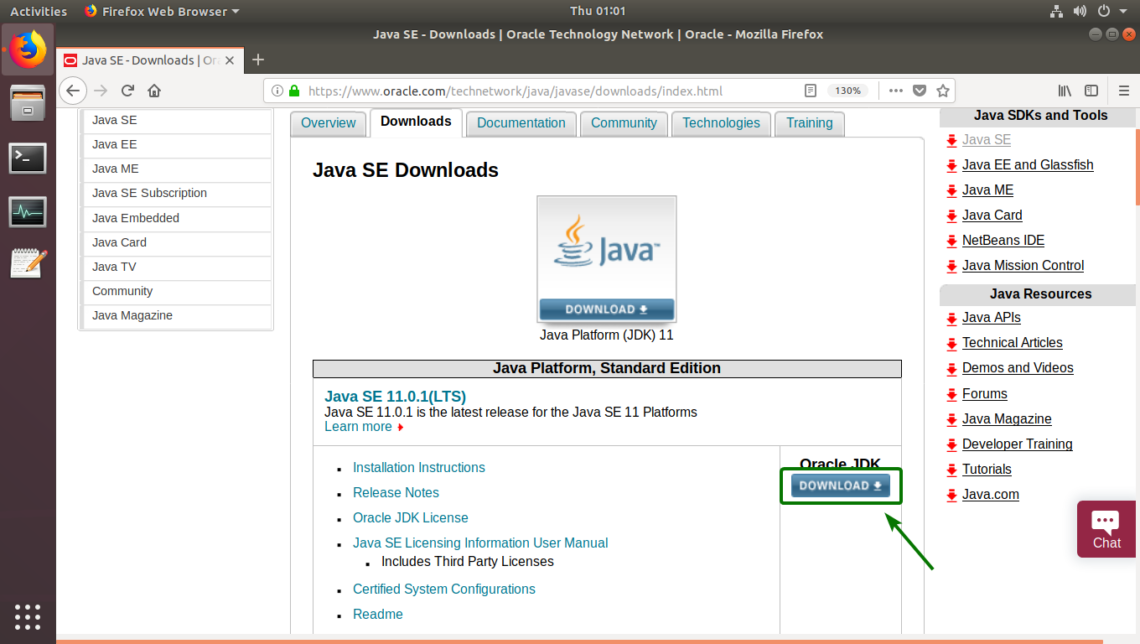Open the Chat widget
Viewport: 1140px width, 644px height.
point(1106,529)
